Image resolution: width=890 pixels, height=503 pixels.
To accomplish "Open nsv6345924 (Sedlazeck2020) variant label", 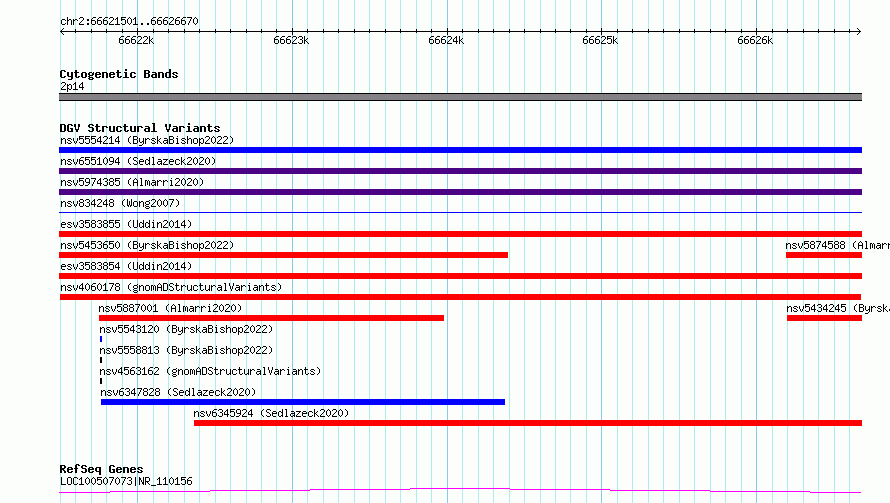I will (271, 413).
